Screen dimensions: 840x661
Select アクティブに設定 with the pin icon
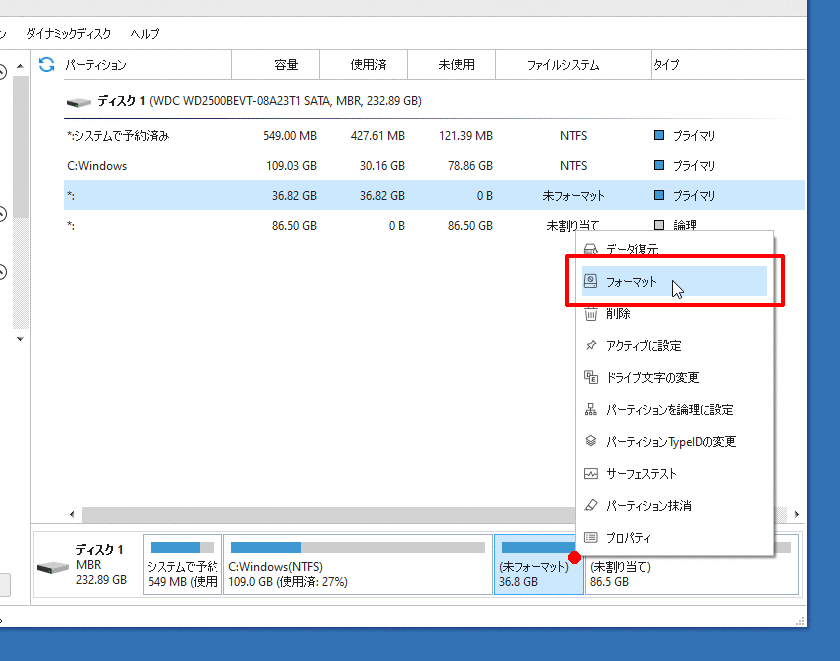643,346
